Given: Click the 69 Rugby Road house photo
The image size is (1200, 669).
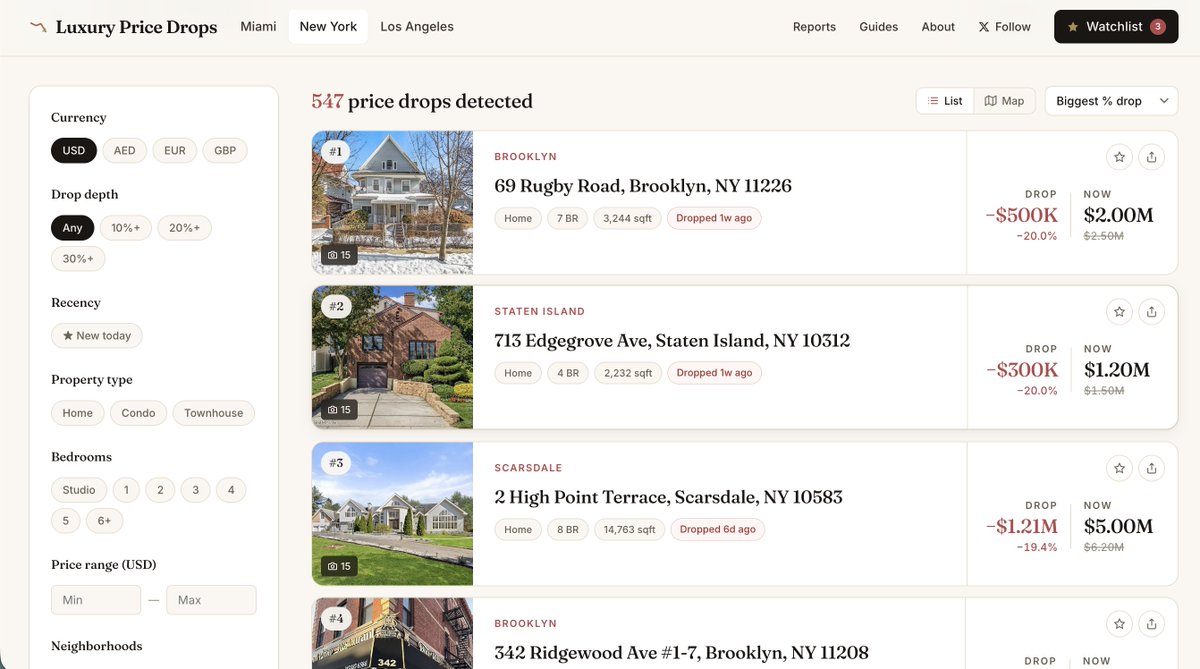Looking at the screenshot, I should tap(392, 202).
